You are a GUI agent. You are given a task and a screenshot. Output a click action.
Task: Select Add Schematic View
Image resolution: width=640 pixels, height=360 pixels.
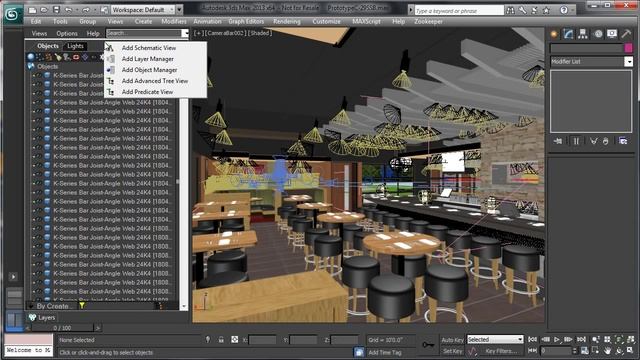[149, 48]
